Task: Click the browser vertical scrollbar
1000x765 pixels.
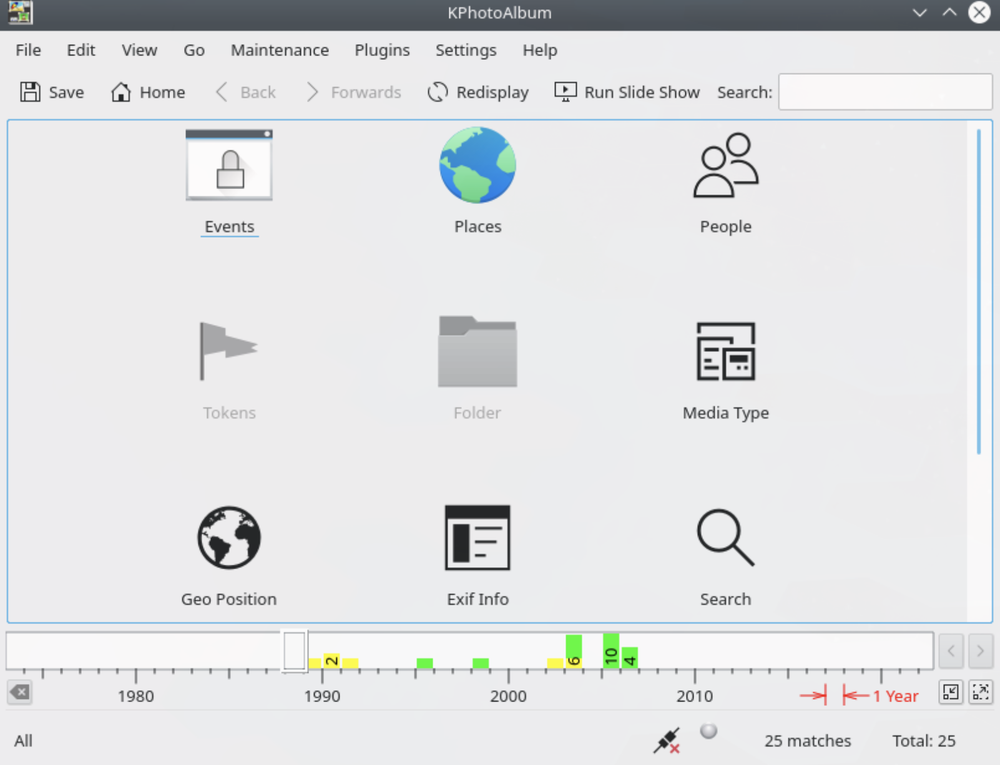Action: [x=979, y=291]
